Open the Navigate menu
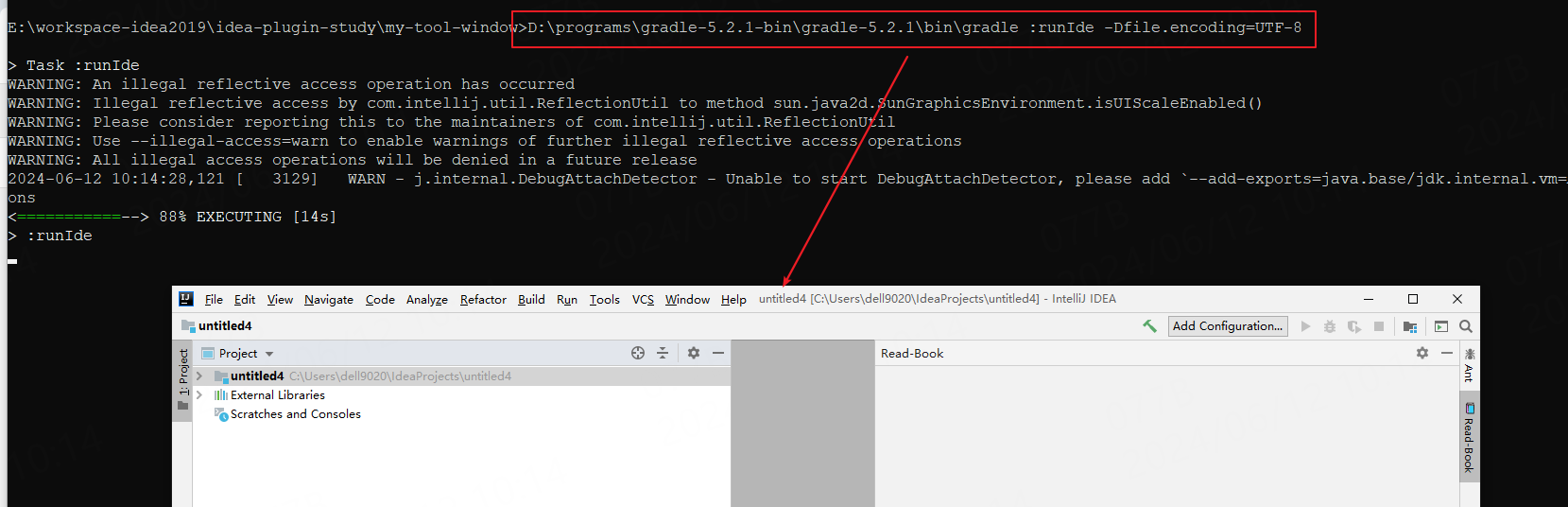The height and width of the screenshot is (507, 1568). (329, 300)
